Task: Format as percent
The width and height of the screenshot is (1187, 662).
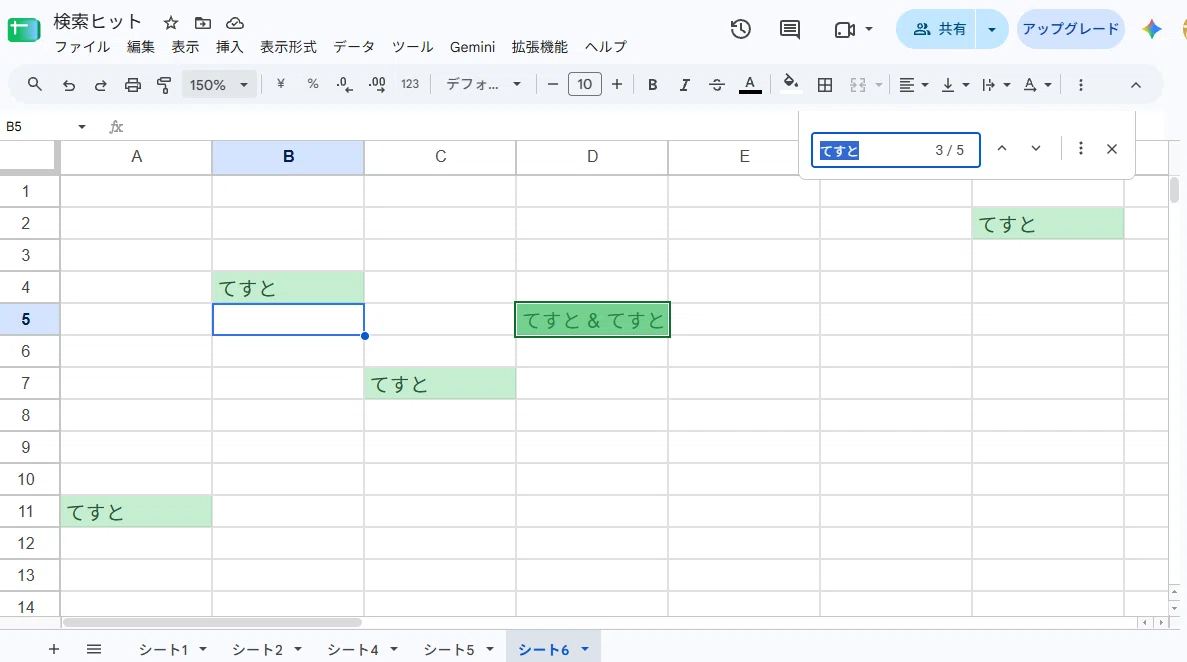Action: point(313,84)
